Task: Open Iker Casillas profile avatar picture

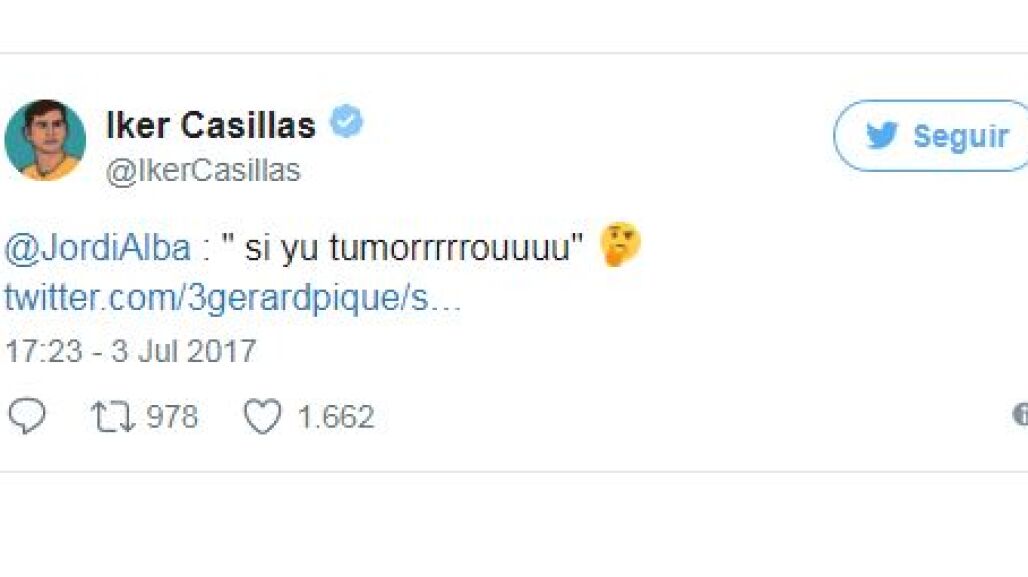Action: [45, 140]
